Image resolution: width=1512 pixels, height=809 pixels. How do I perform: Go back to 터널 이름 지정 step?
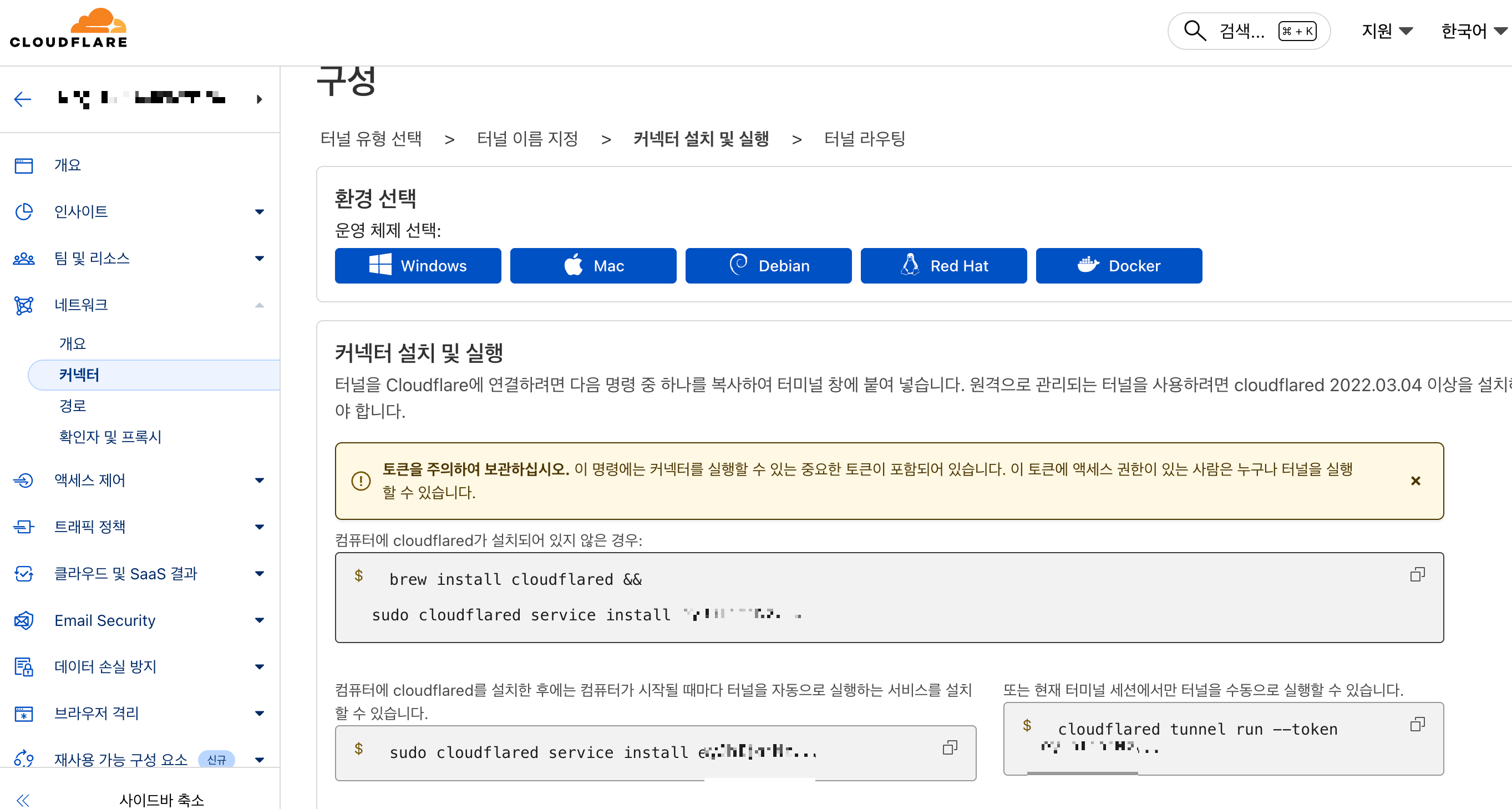click(527, 139)
